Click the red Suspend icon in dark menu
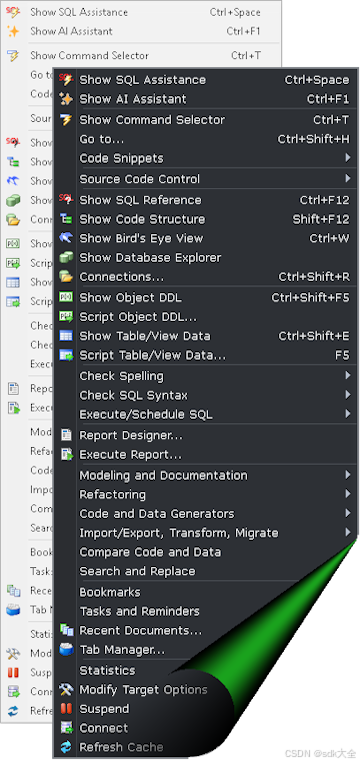This screenshot has width=360, height=765. [x=66, y=708]
